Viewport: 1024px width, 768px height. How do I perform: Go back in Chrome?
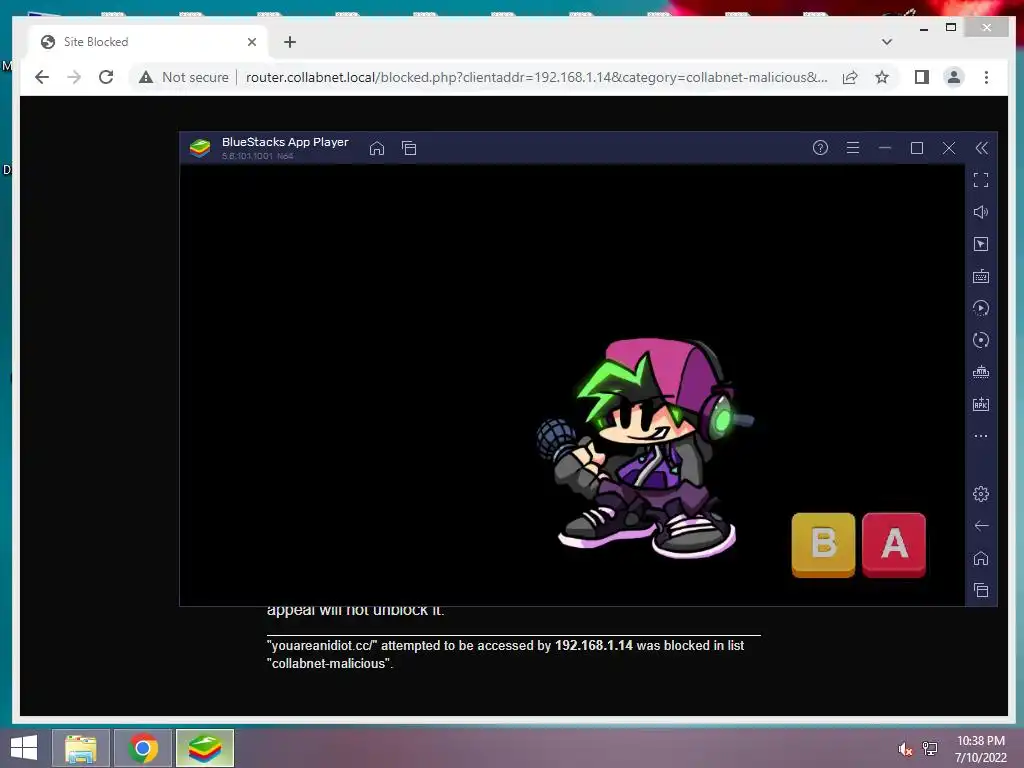point(42,77)
